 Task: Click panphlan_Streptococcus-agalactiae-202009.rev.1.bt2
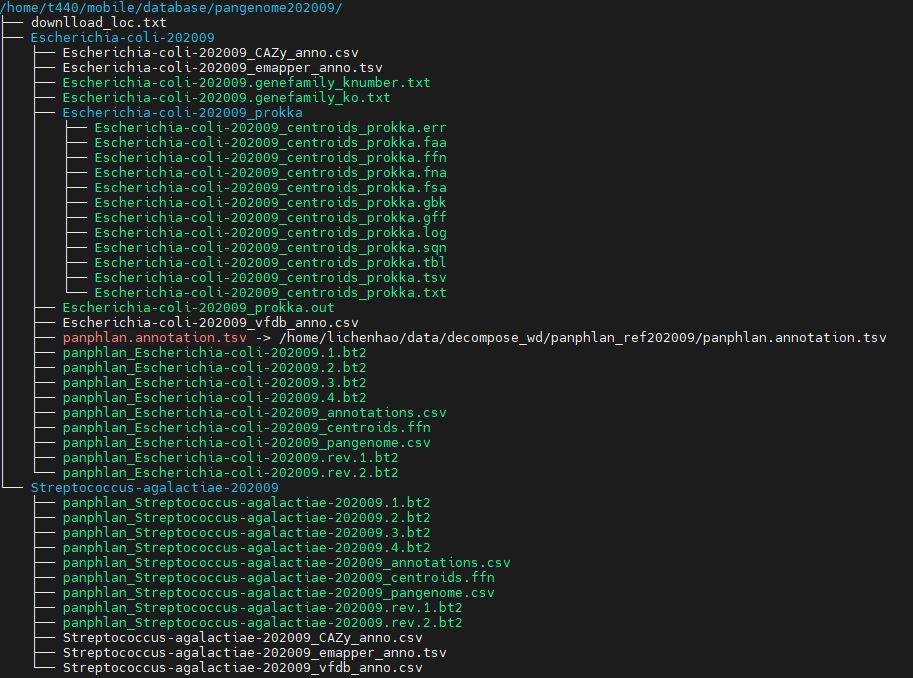[x=263, y=608]
